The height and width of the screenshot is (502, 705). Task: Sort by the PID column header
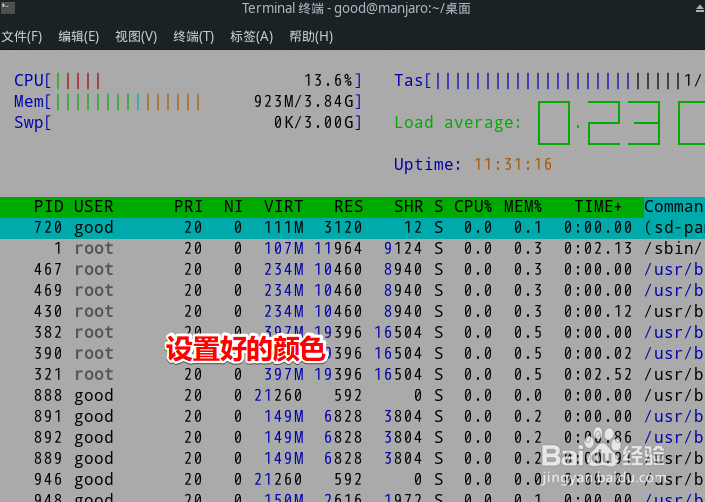coord(49,207)
